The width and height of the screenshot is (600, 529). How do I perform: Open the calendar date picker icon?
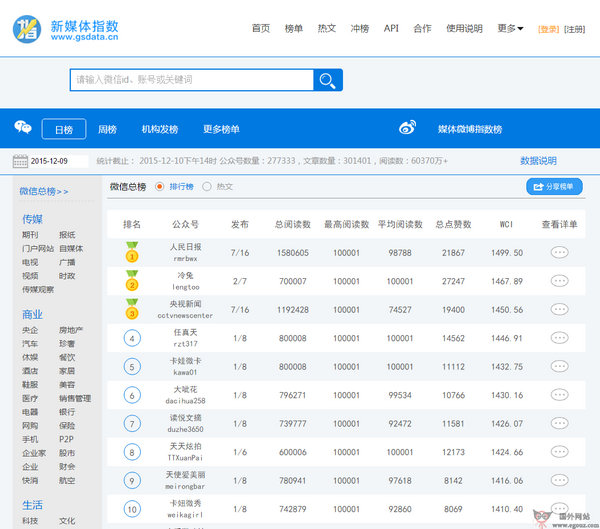[20, 161]
